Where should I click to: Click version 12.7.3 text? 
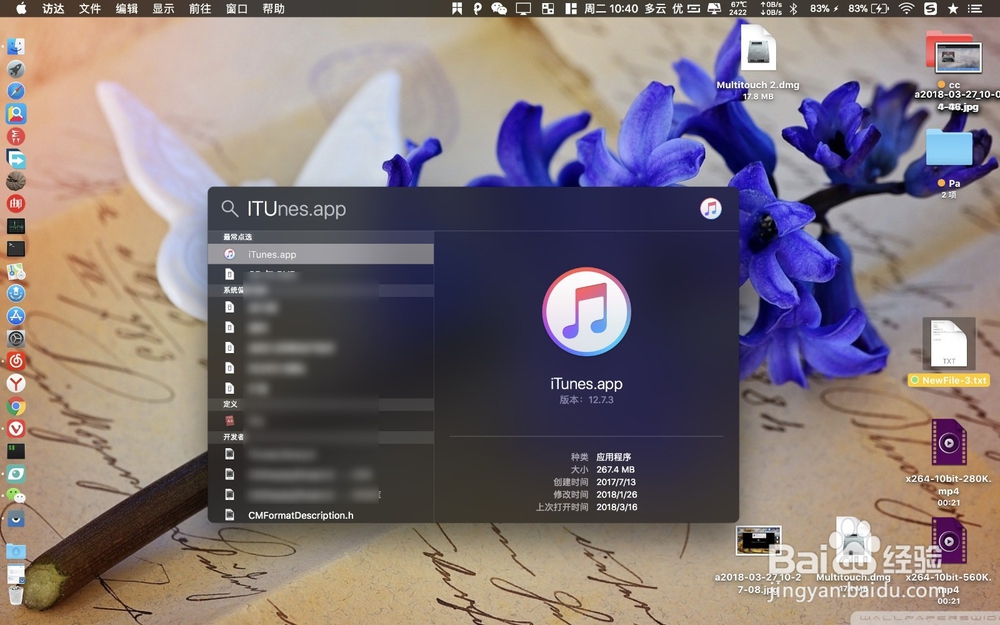coord(586,400)
